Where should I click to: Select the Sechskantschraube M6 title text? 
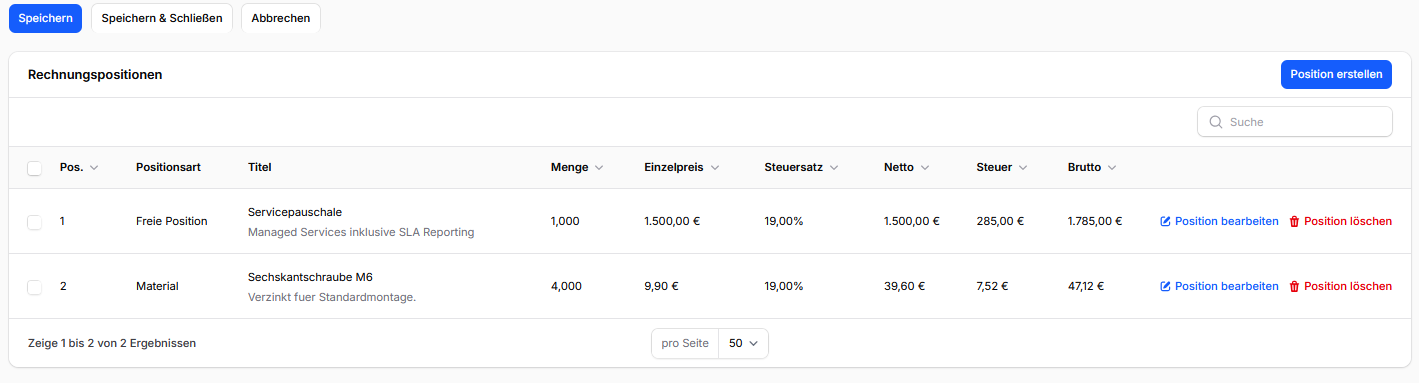[310, 277]
